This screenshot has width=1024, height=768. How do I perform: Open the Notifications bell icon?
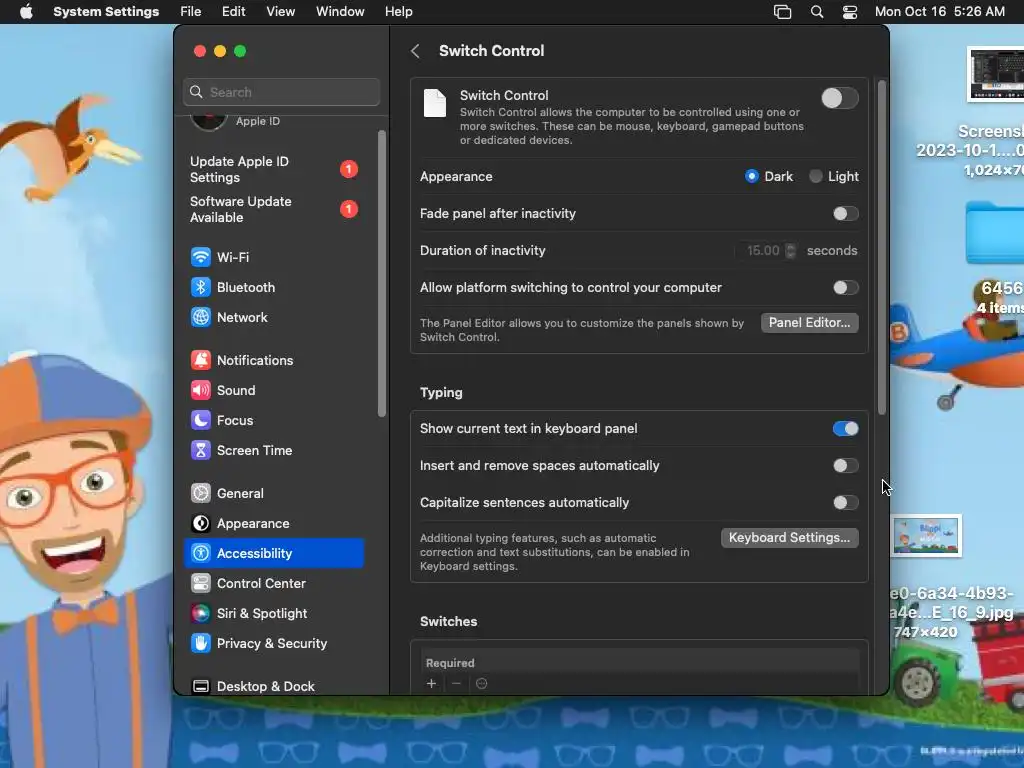click(200, 360)
